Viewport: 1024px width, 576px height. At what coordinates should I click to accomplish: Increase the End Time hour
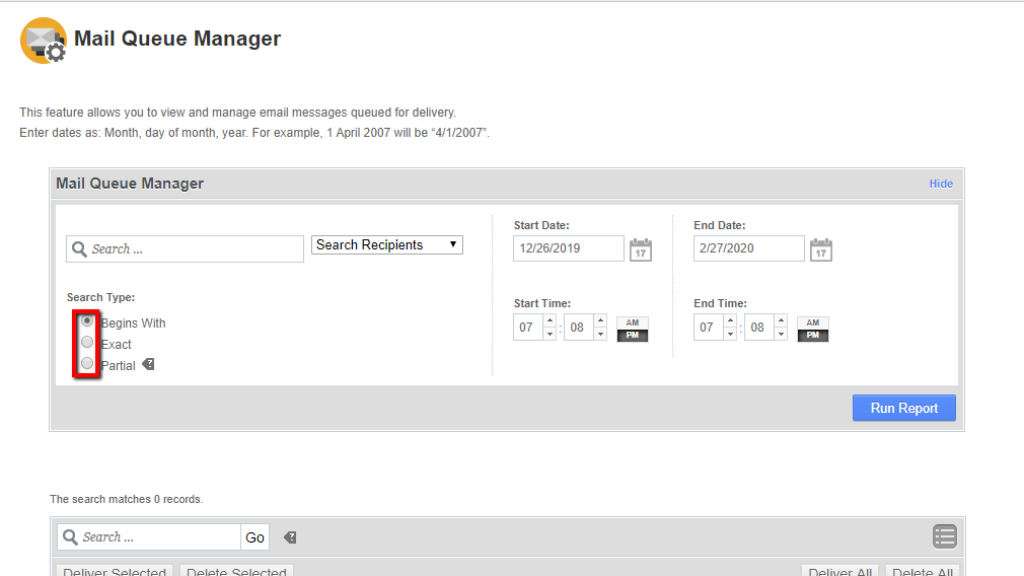tap(730, 321)
